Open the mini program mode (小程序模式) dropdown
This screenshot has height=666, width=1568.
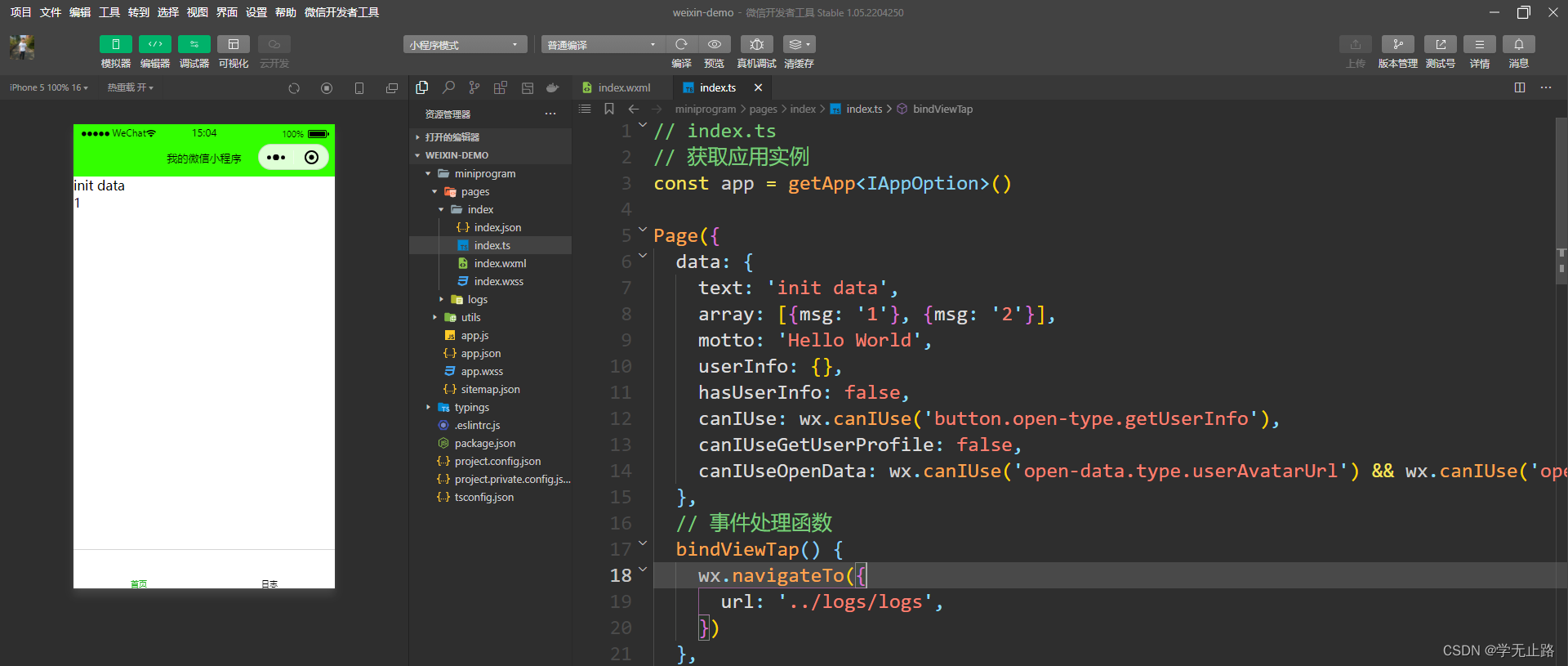coord(465,44)
